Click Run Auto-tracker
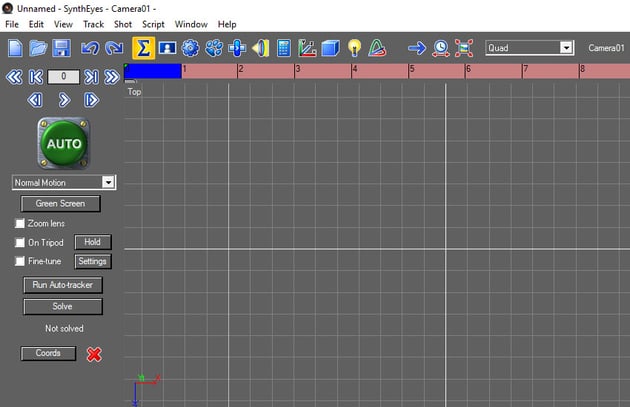This screenshot has height=407, width=630. coord(63,285)
